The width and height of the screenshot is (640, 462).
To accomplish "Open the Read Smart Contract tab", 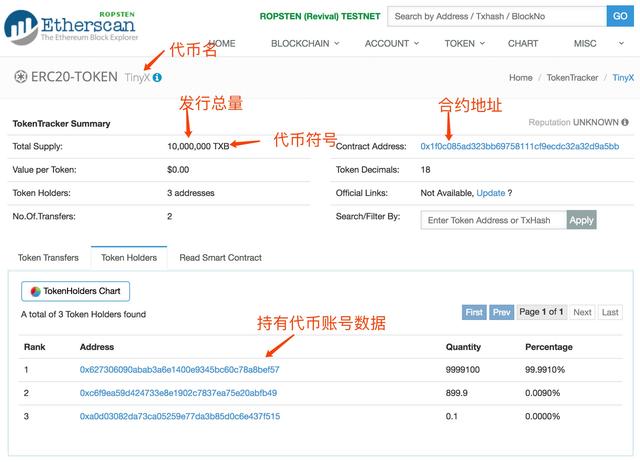I will [220, 258].
